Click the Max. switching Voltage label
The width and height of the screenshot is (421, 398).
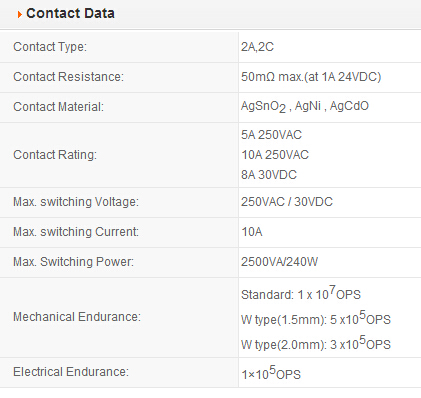pyautogui.click(x=76, y=202)
